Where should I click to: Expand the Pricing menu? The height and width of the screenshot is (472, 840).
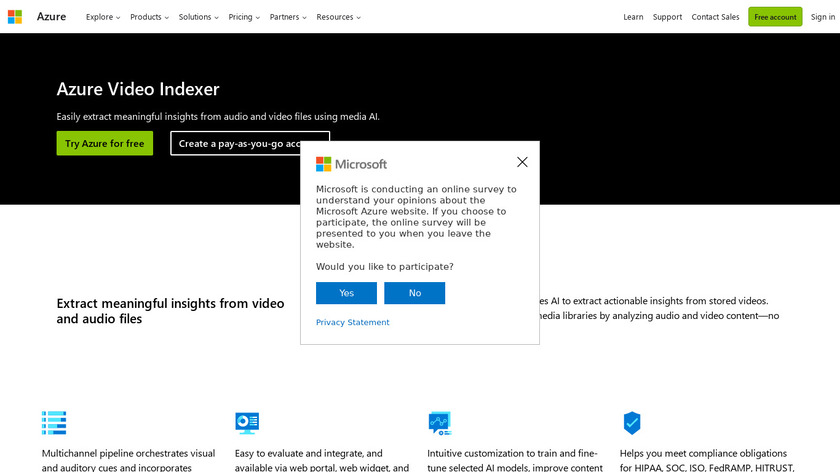point(244,17)
